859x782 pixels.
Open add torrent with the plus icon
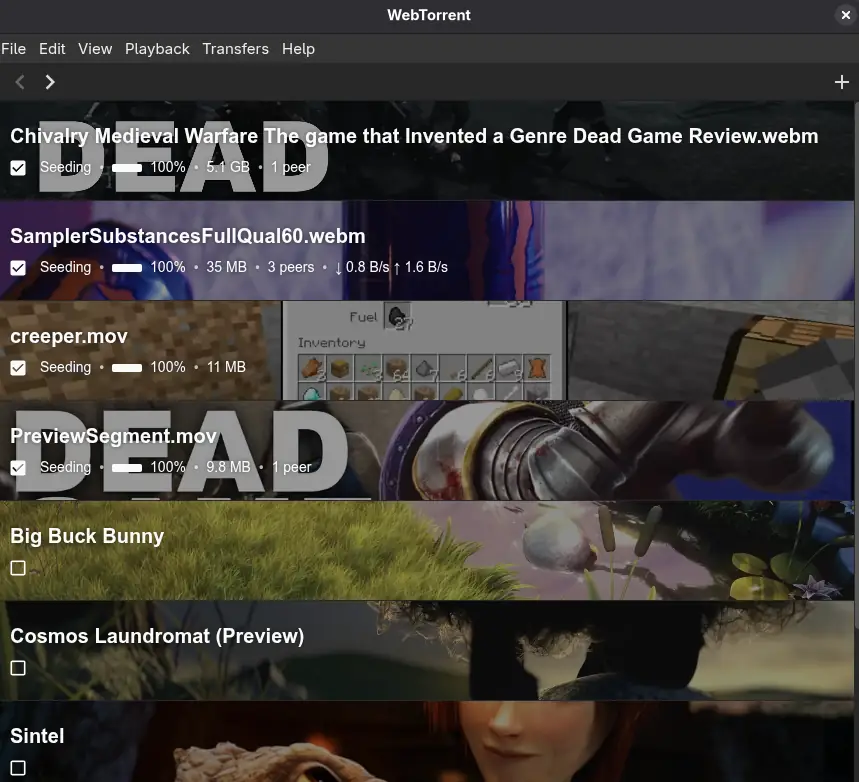point(841,82)
